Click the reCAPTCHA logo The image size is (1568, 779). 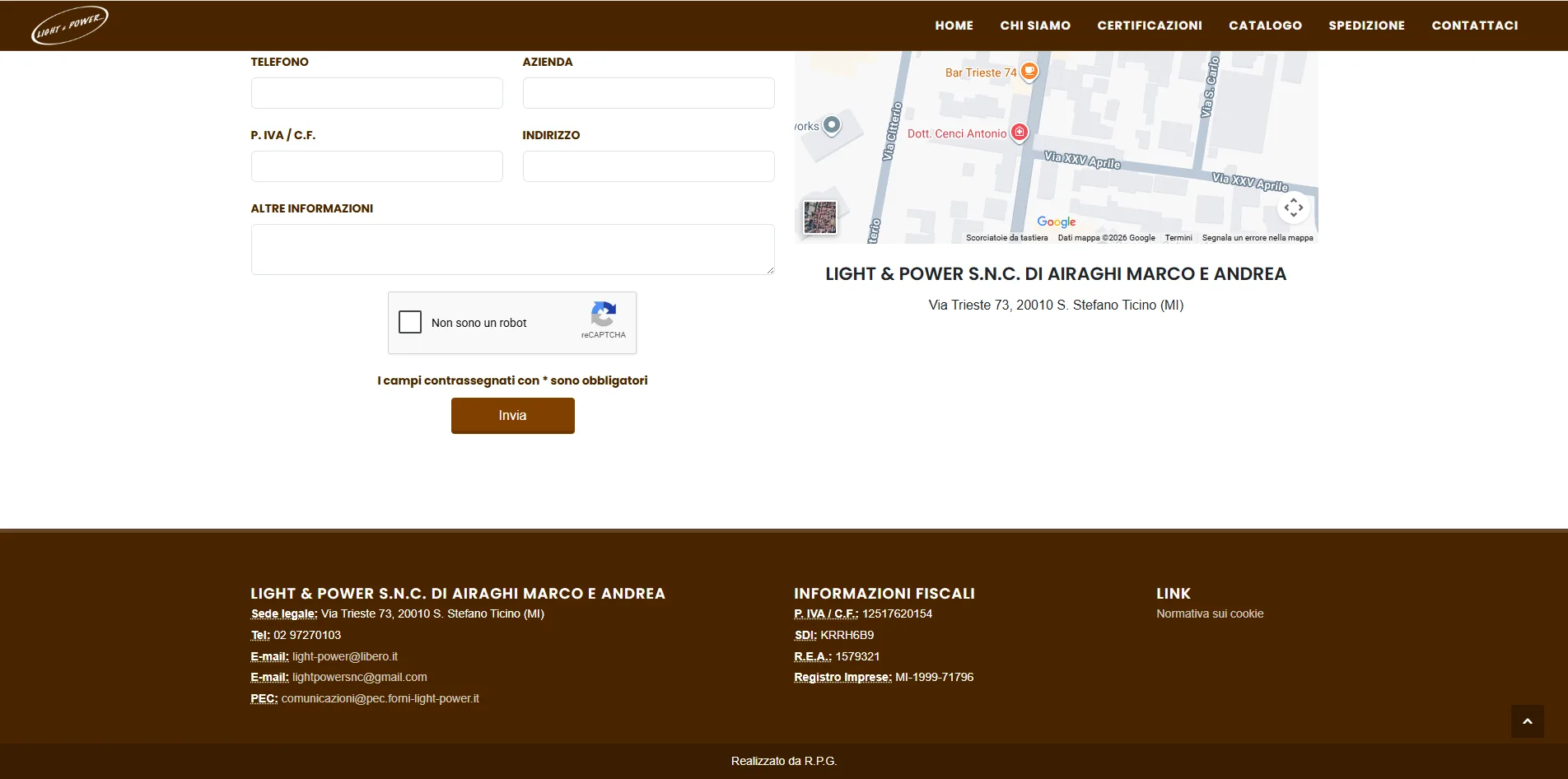604,314
